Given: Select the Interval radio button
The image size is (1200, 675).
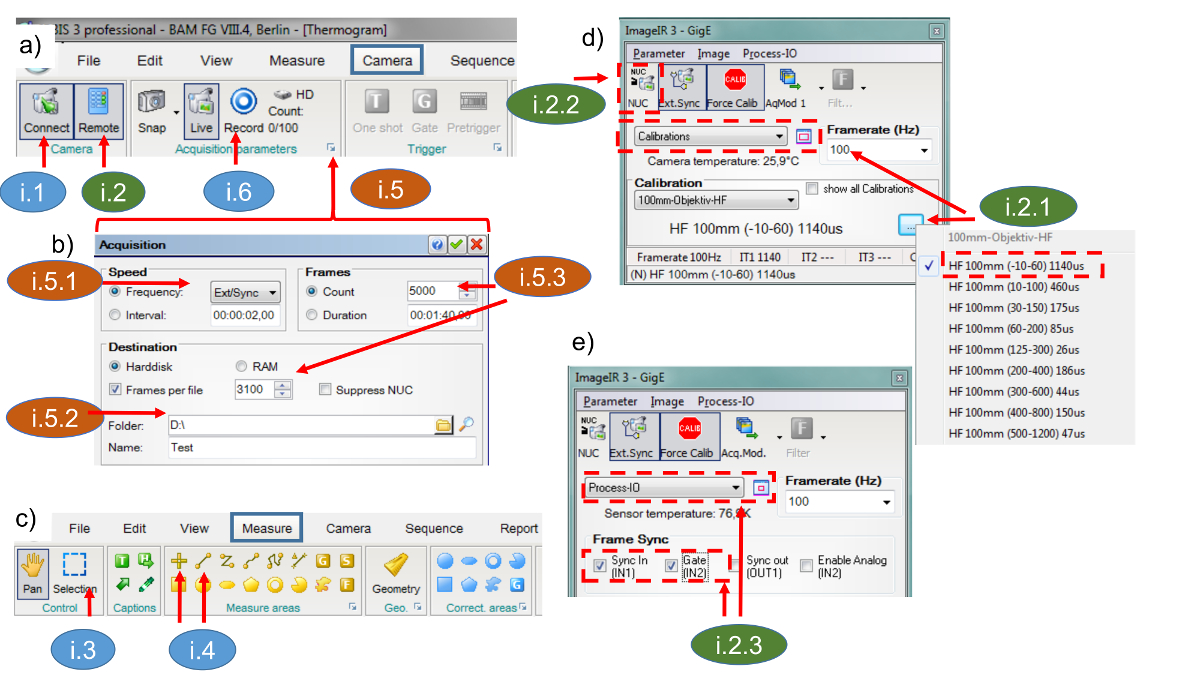Looking at the screenshot, I should (x=116, y=315).
